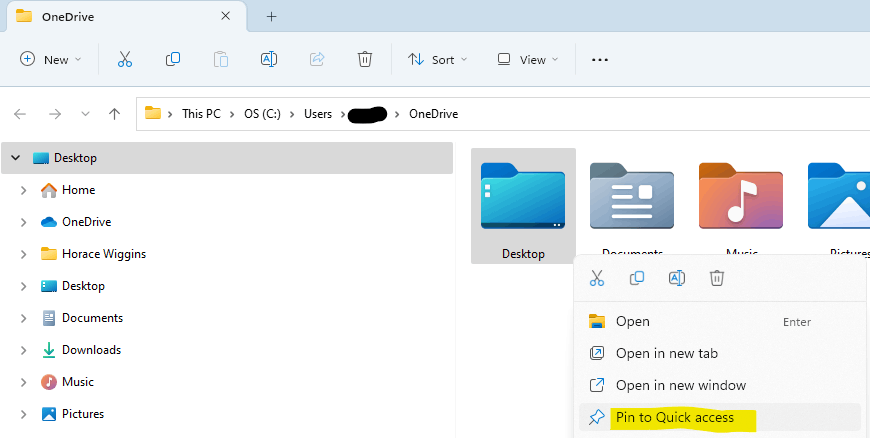Choose Open in the context menu
This screenshot has width=870, height=438.
(x=720, y=321)
